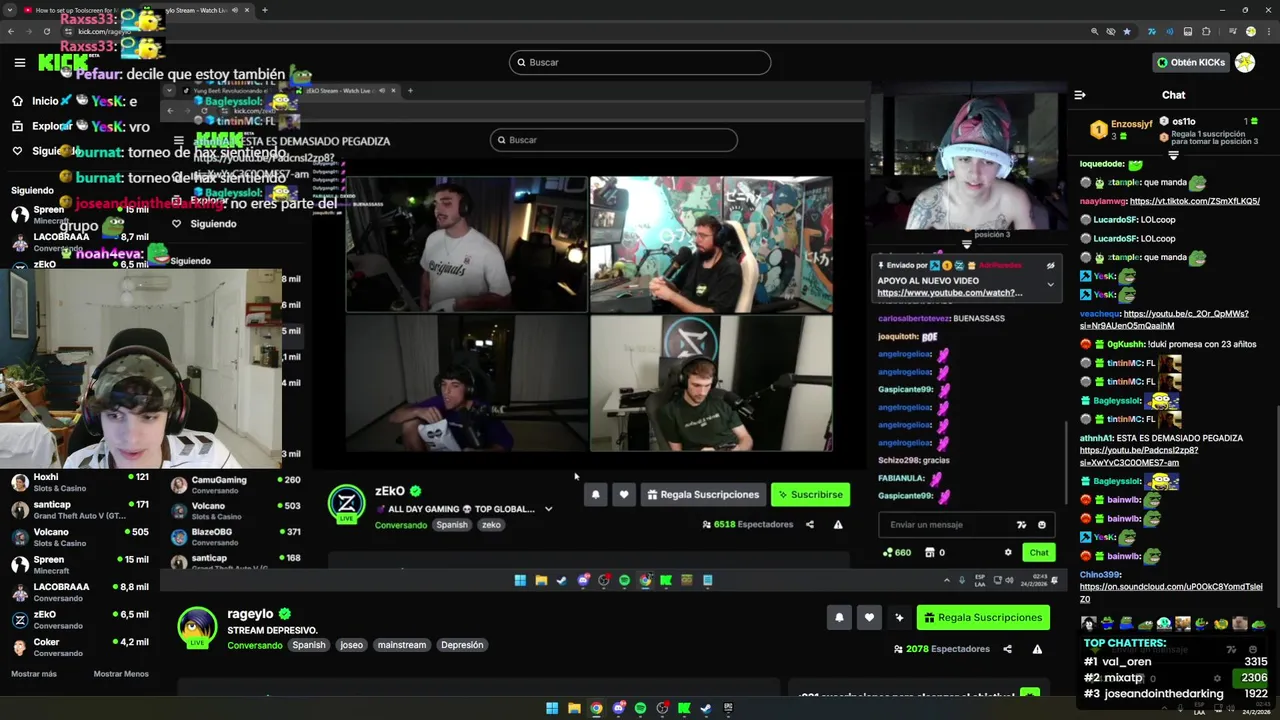Open the vt.tiktok.com link in chat
This screenshot has height=720, width=1280.
pyautogui.click(x=1194, y=201)
